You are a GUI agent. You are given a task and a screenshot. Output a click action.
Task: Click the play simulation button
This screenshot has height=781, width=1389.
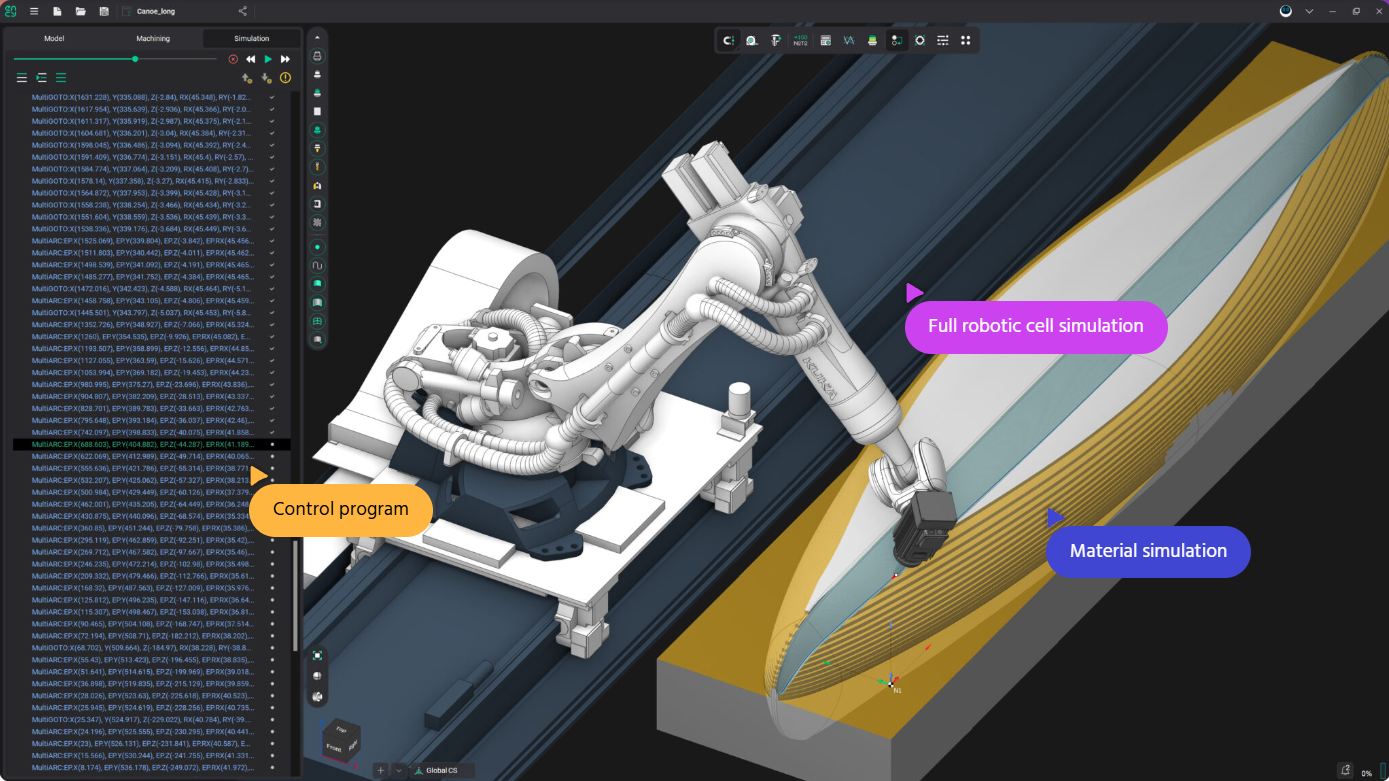pos(268,59)
